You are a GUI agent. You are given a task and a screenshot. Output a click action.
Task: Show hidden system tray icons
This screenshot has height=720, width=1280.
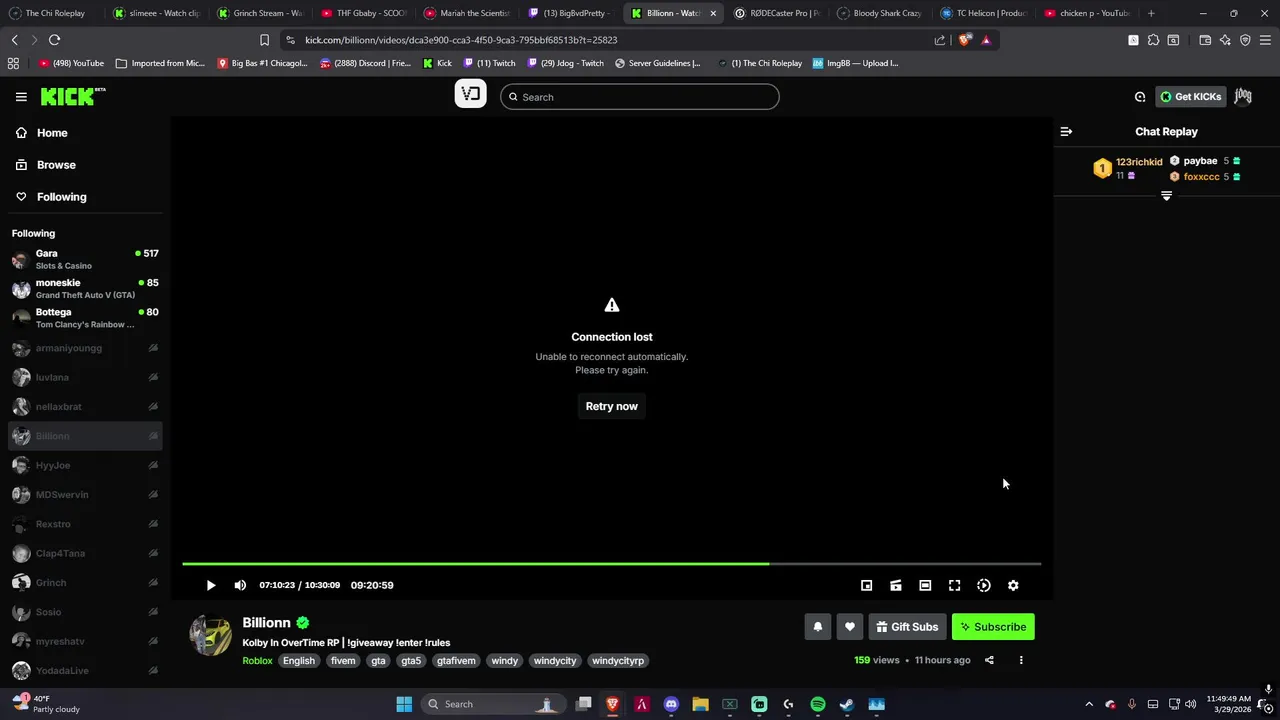1089,704
